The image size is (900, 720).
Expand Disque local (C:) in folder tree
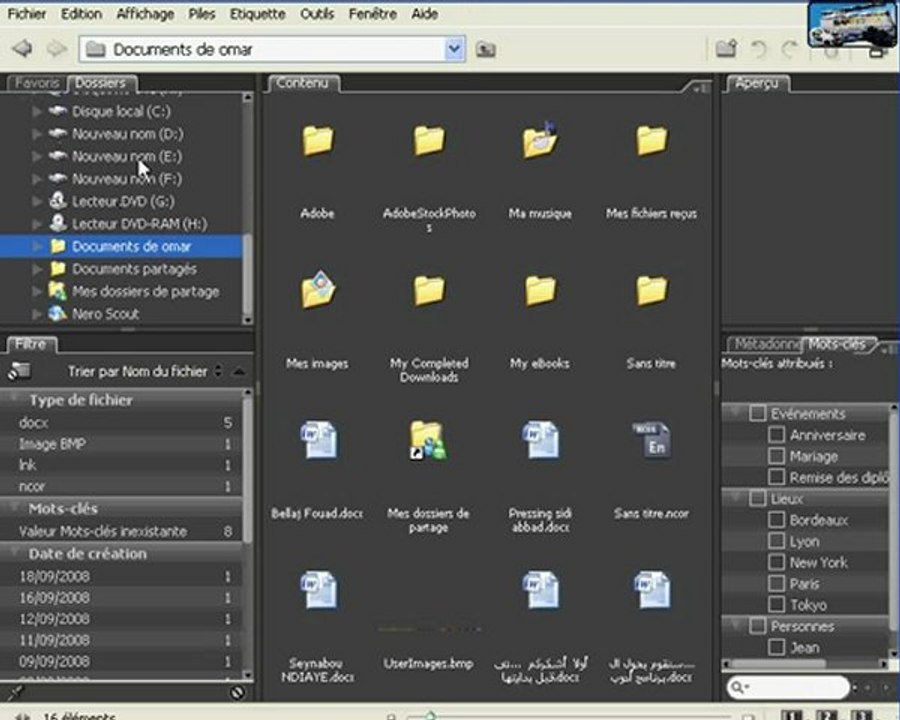(37, 111)
